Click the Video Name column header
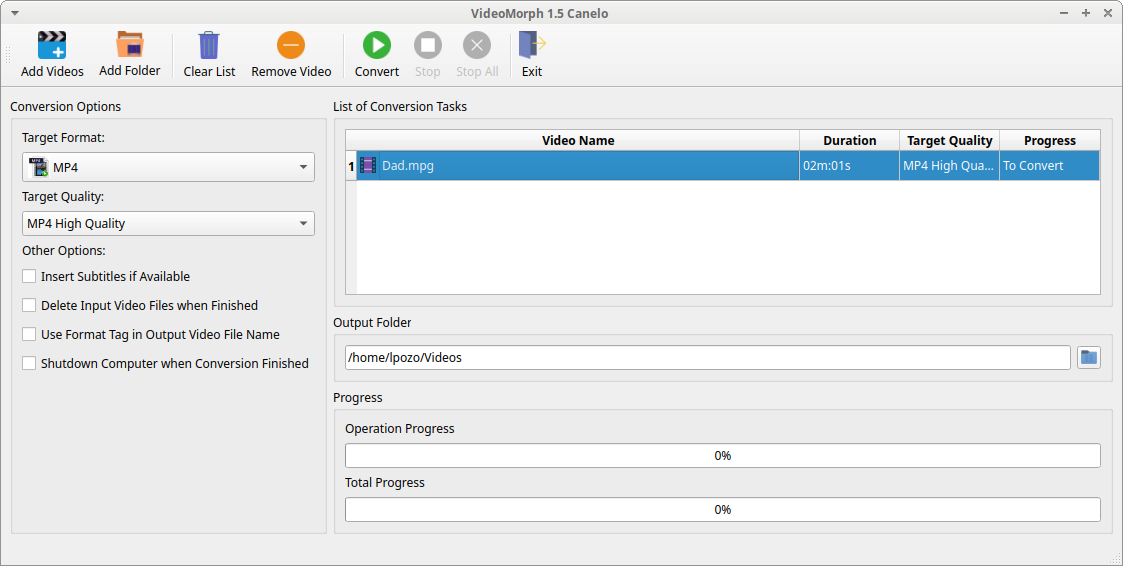The height and width of the screenshot is (566, 1123). (x=578, y=140)
